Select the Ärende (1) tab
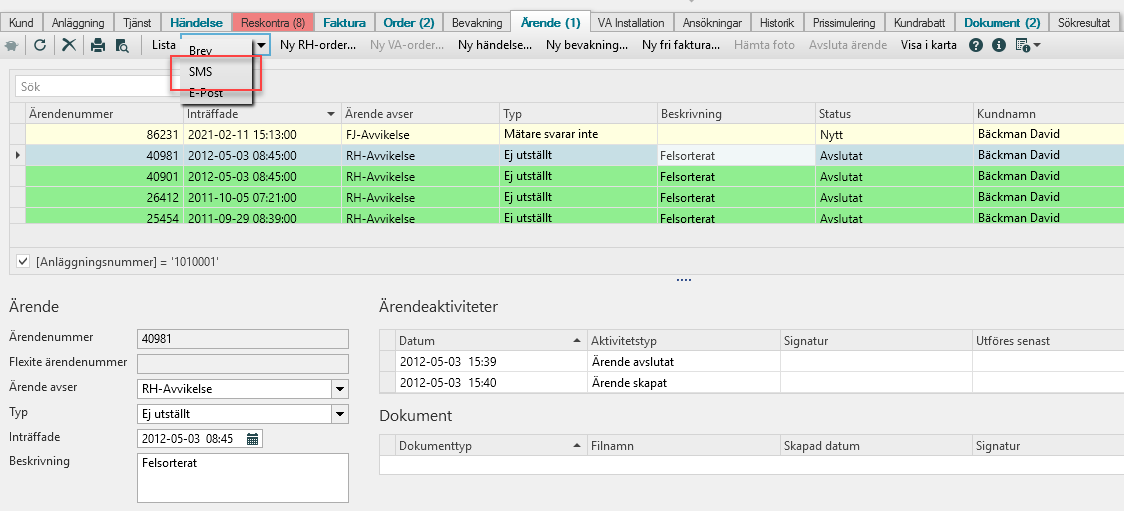Image resolution: width=1124 pixels, height=511 pixels. [x=551, y=22]
